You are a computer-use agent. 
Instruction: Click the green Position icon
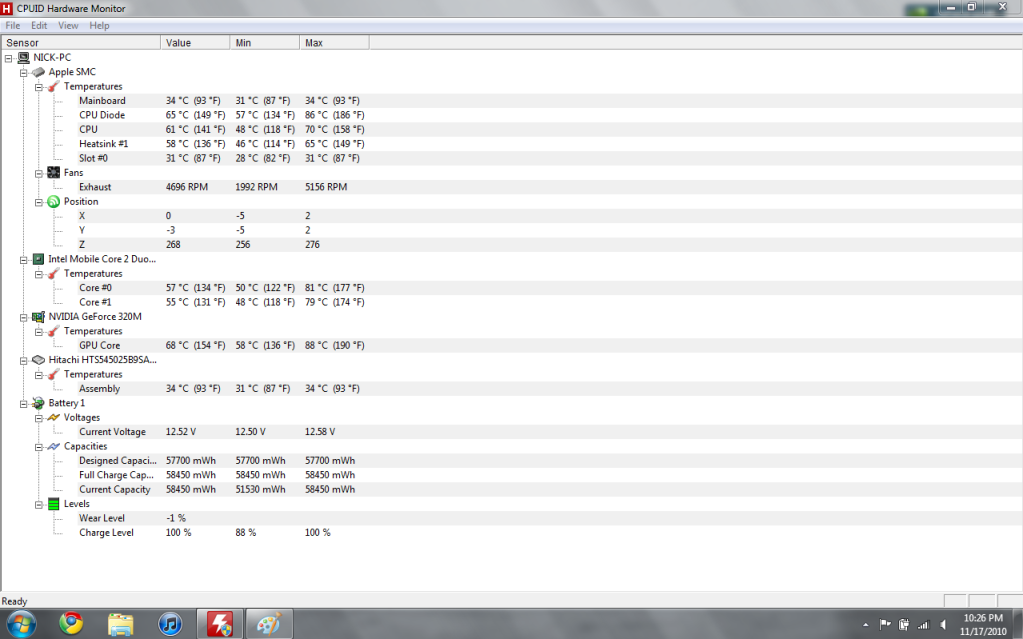53,201
